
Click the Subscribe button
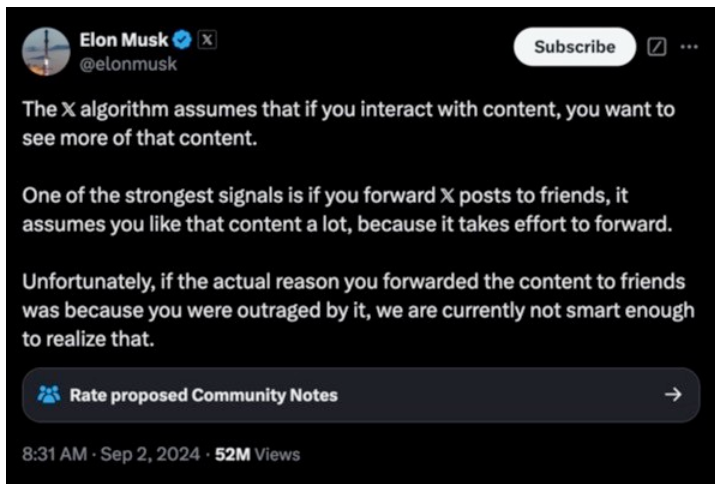575,47
